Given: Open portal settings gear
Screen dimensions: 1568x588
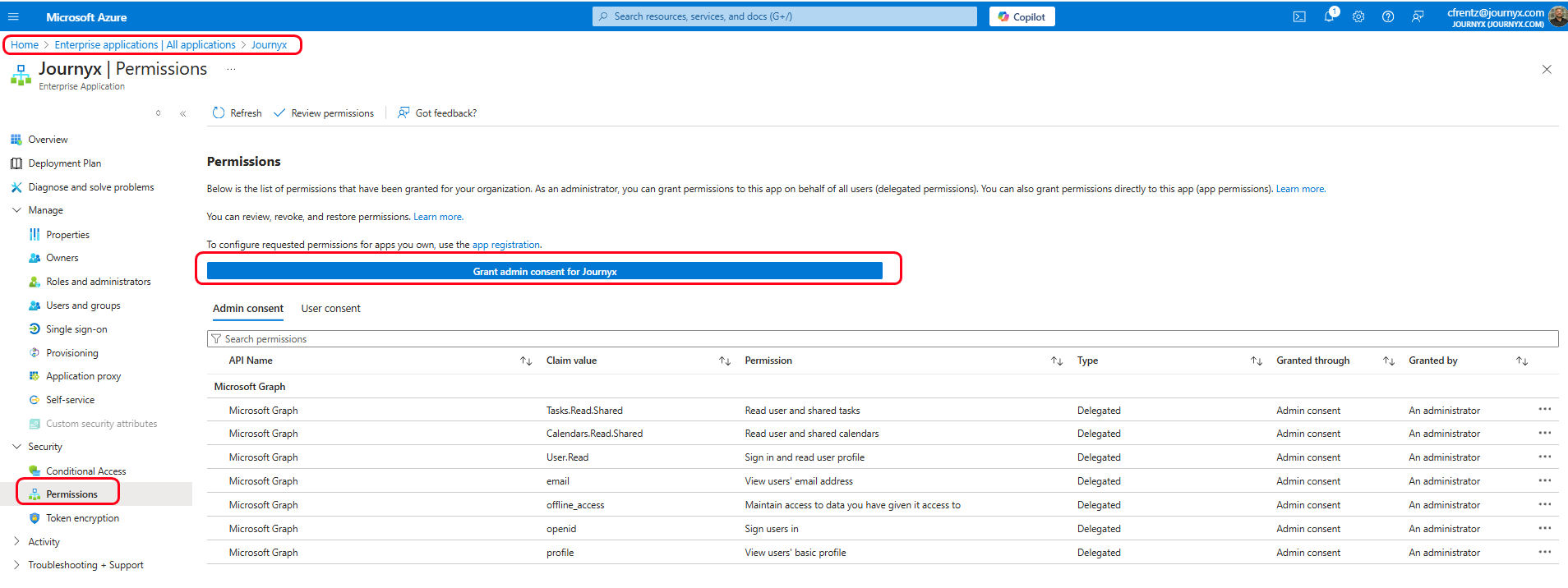Looking at the screenshot, I should point(1358,16).
